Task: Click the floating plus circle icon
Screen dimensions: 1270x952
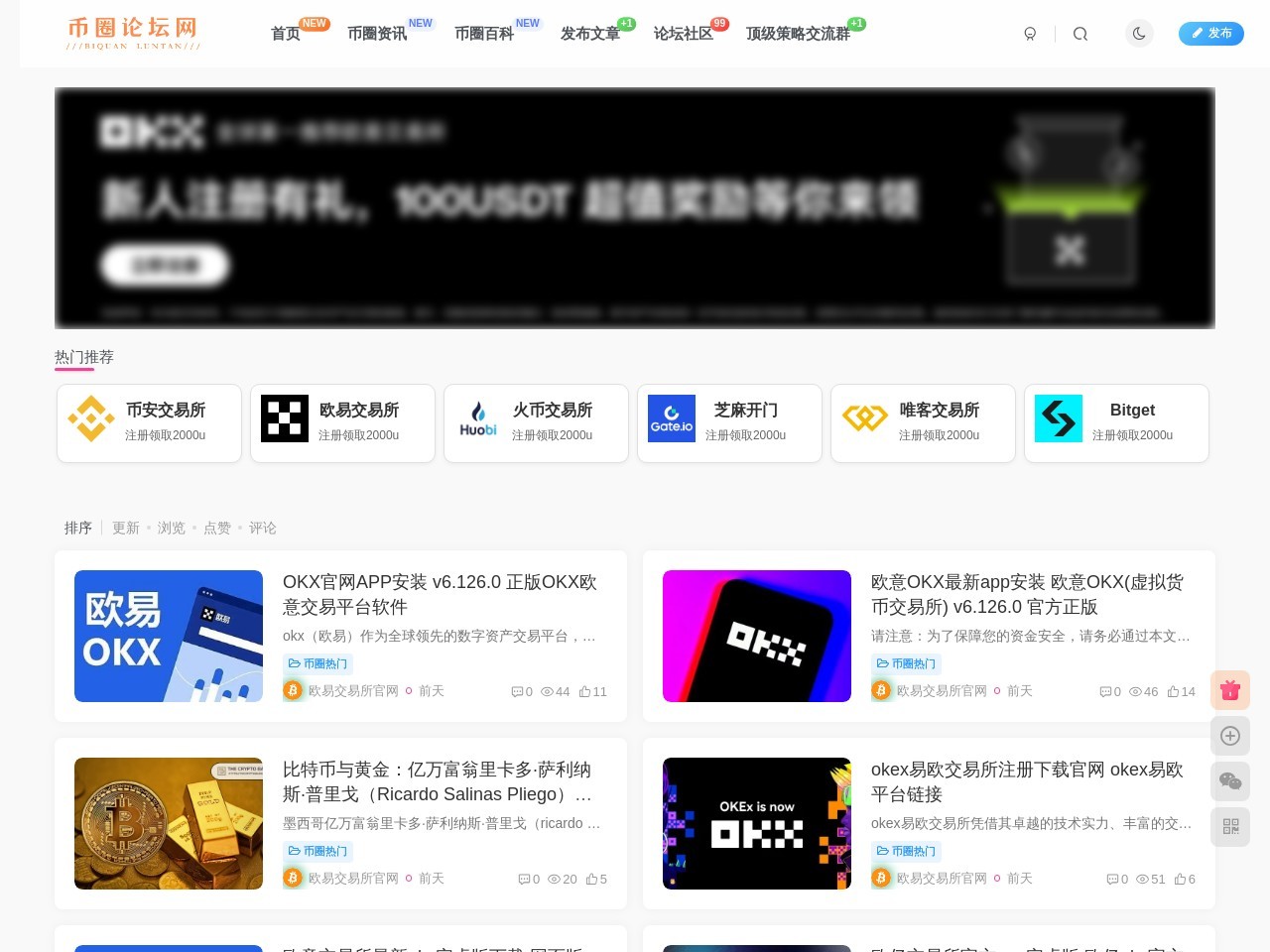Action: pyautogui.click(x=1230, y=736)
